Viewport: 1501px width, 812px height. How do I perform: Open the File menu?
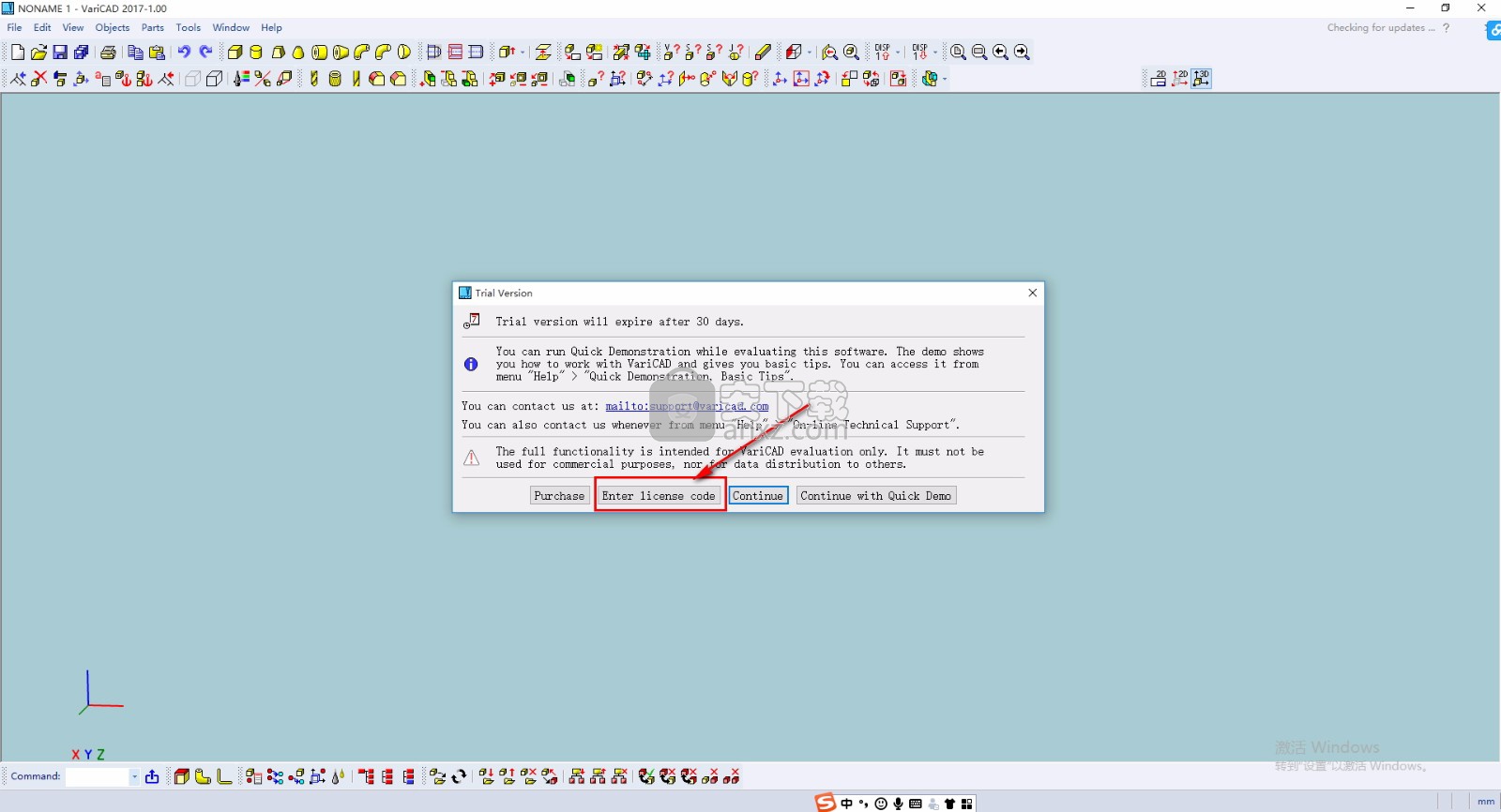pos(14,28)
